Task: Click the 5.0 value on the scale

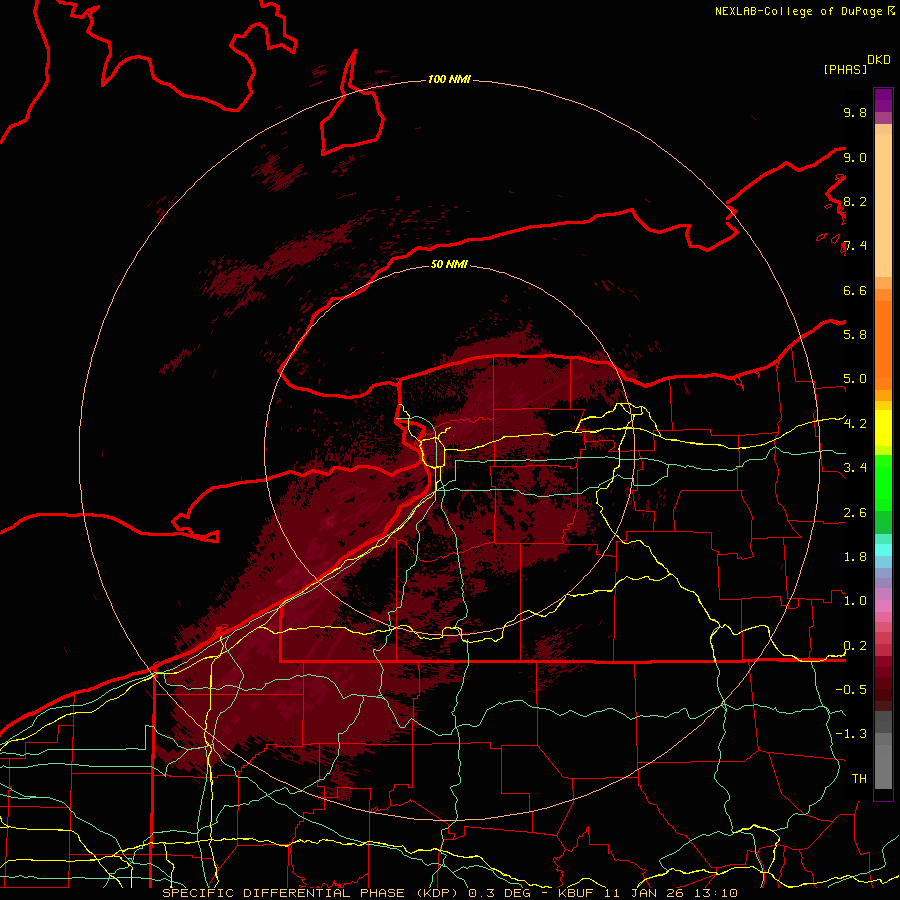Action: 855,379
